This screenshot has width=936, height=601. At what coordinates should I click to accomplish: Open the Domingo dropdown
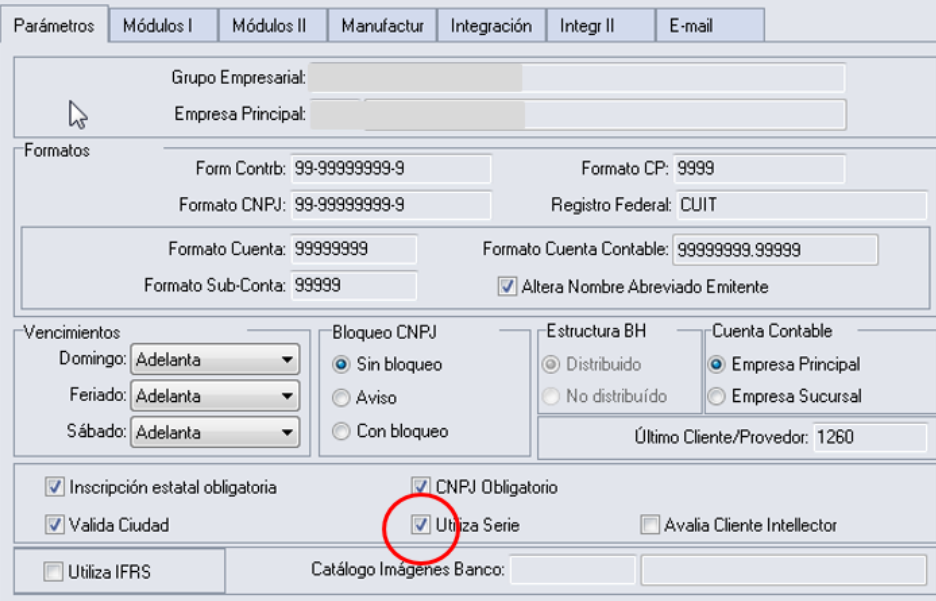pos(215,360)
